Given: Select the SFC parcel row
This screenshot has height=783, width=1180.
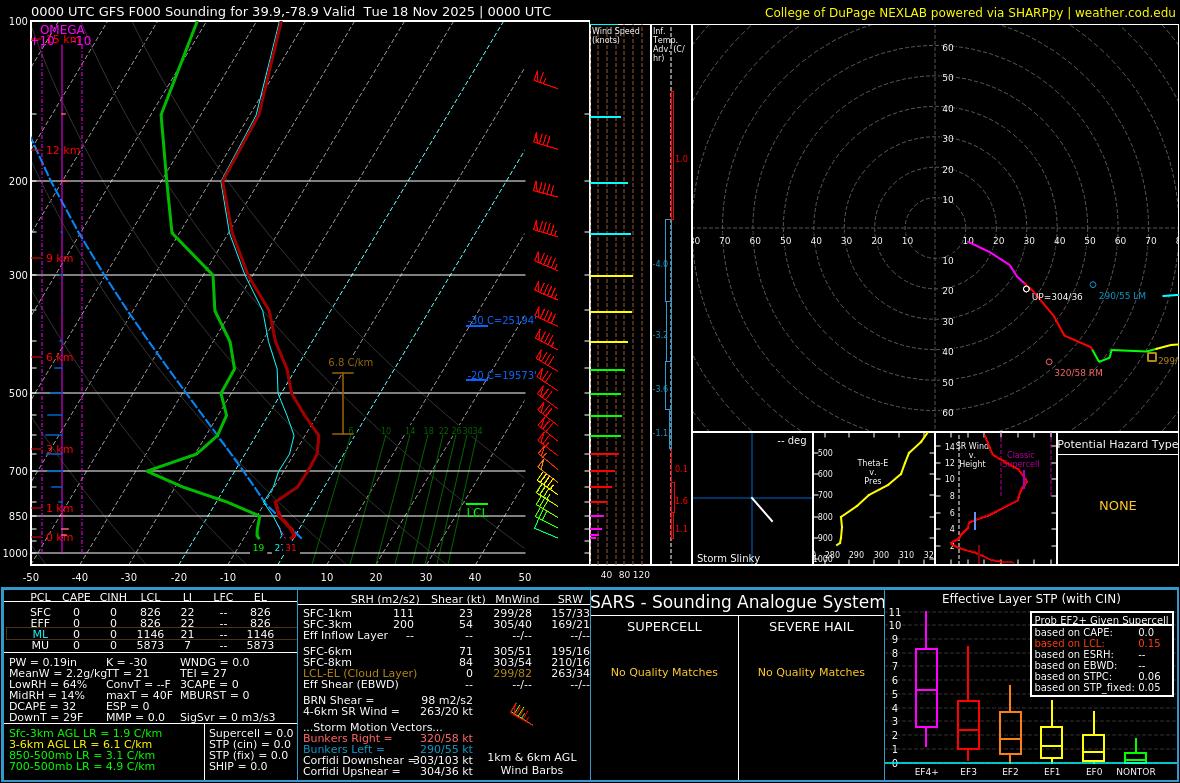Looking at the screenshot, I should [151, 612].
